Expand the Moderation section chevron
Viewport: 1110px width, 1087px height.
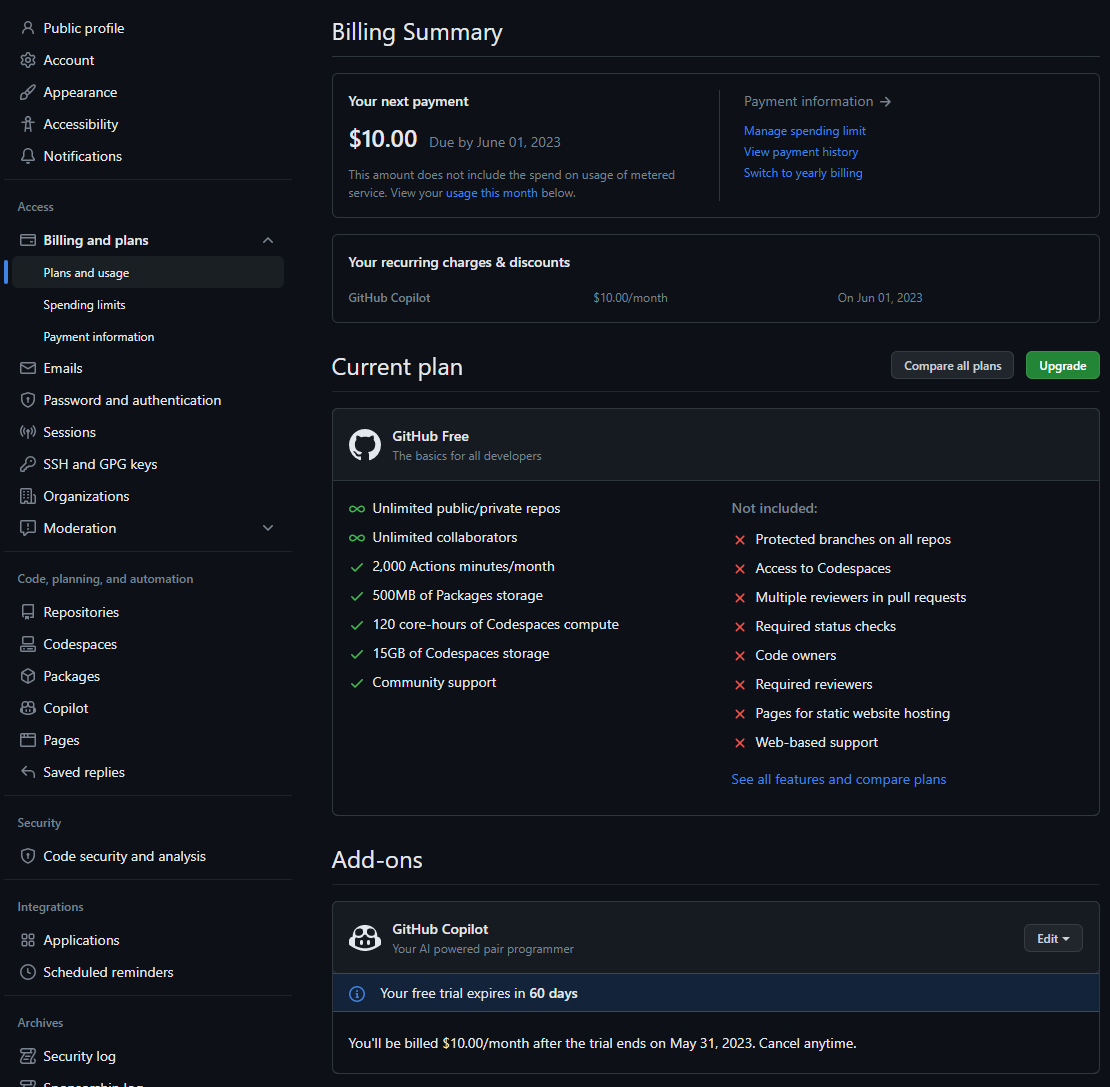pos(268,528)
